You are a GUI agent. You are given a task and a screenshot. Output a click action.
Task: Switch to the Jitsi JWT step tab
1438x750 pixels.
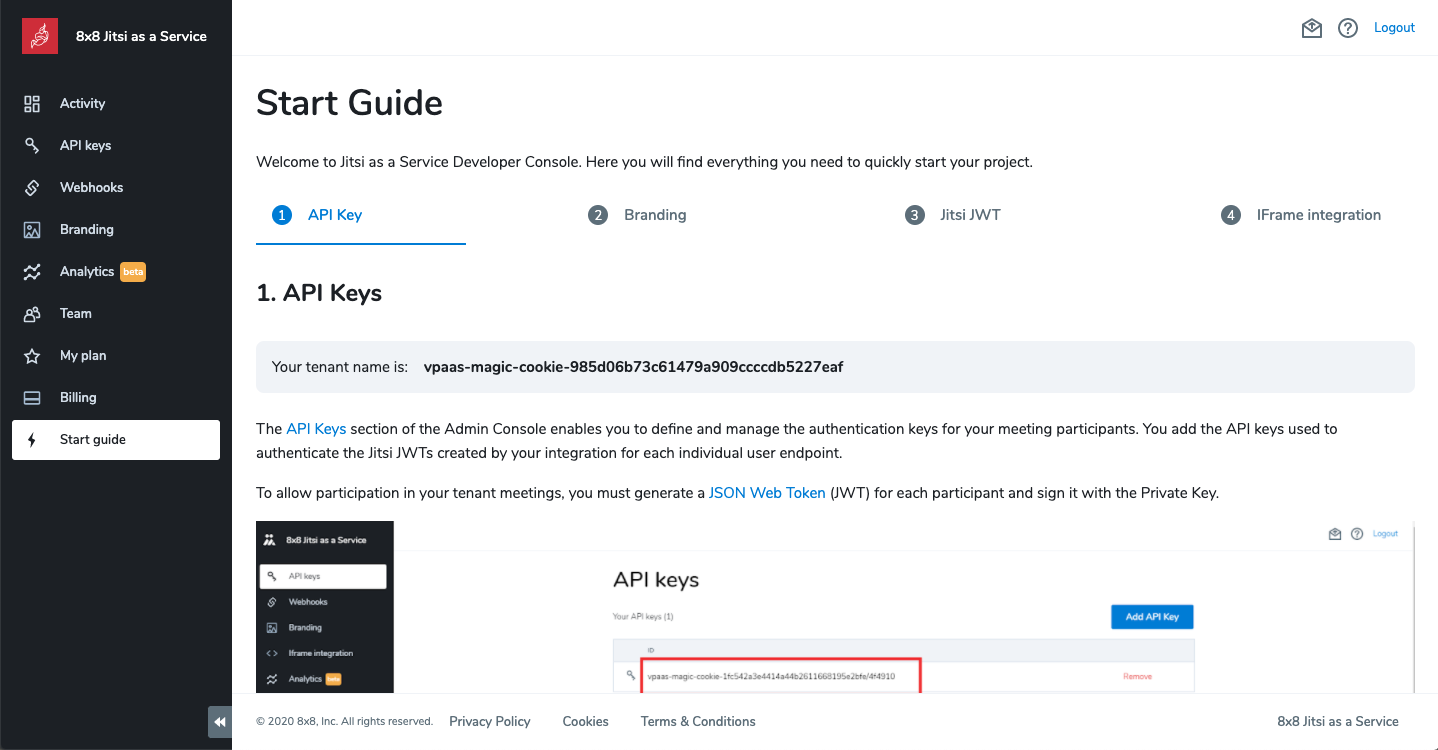coord(953,215)
